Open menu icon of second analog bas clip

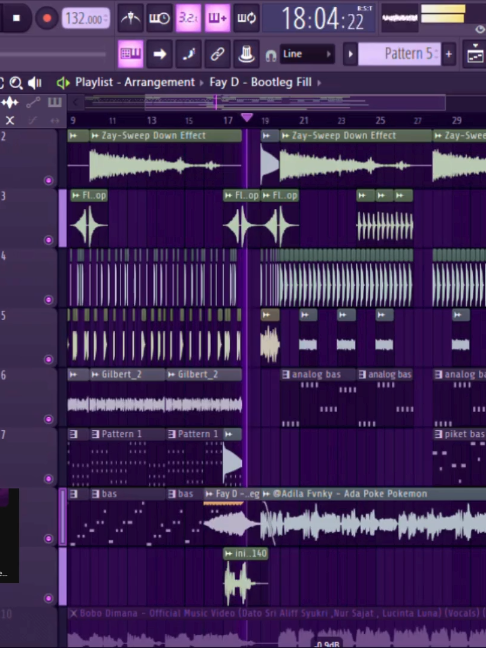coord(362,374)
